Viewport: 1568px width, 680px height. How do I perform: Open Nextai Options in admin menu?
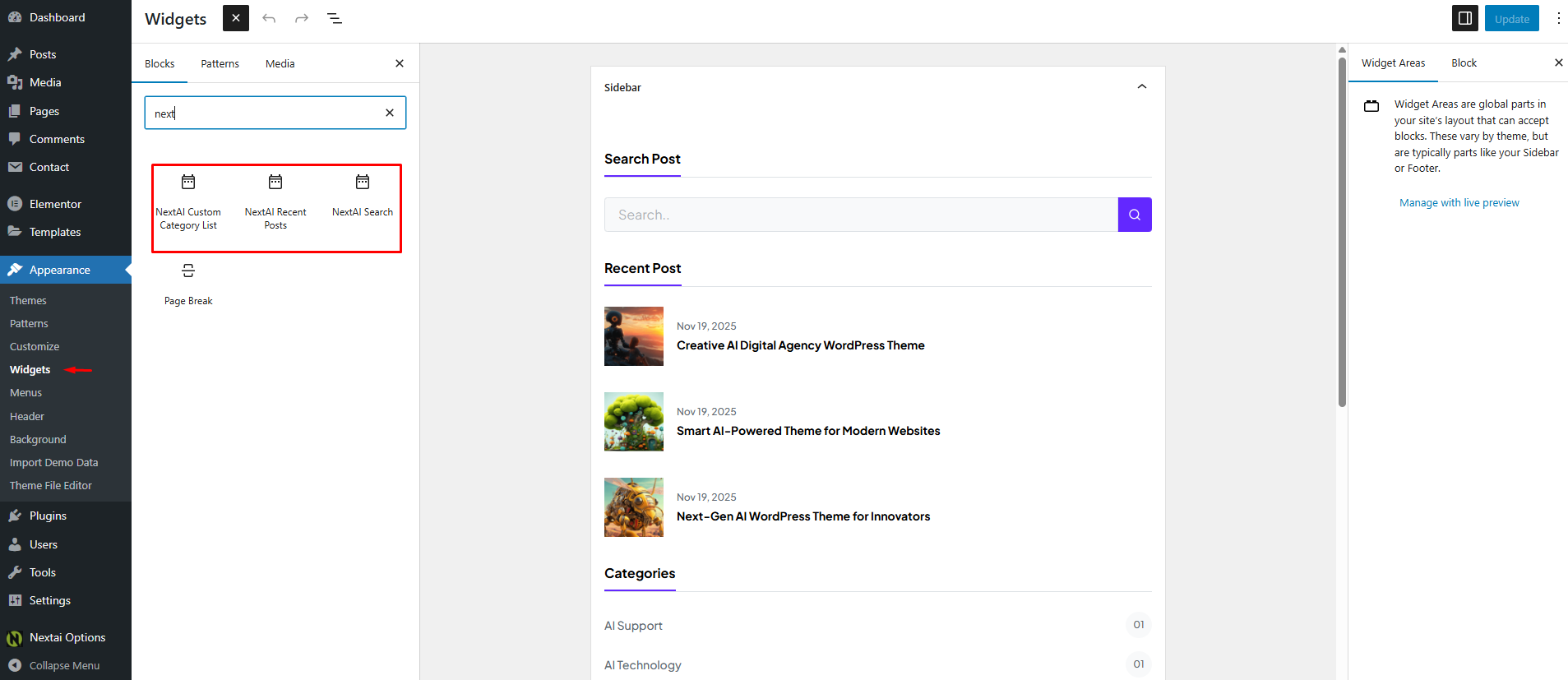pyautogui.click(x=67, y=637)
